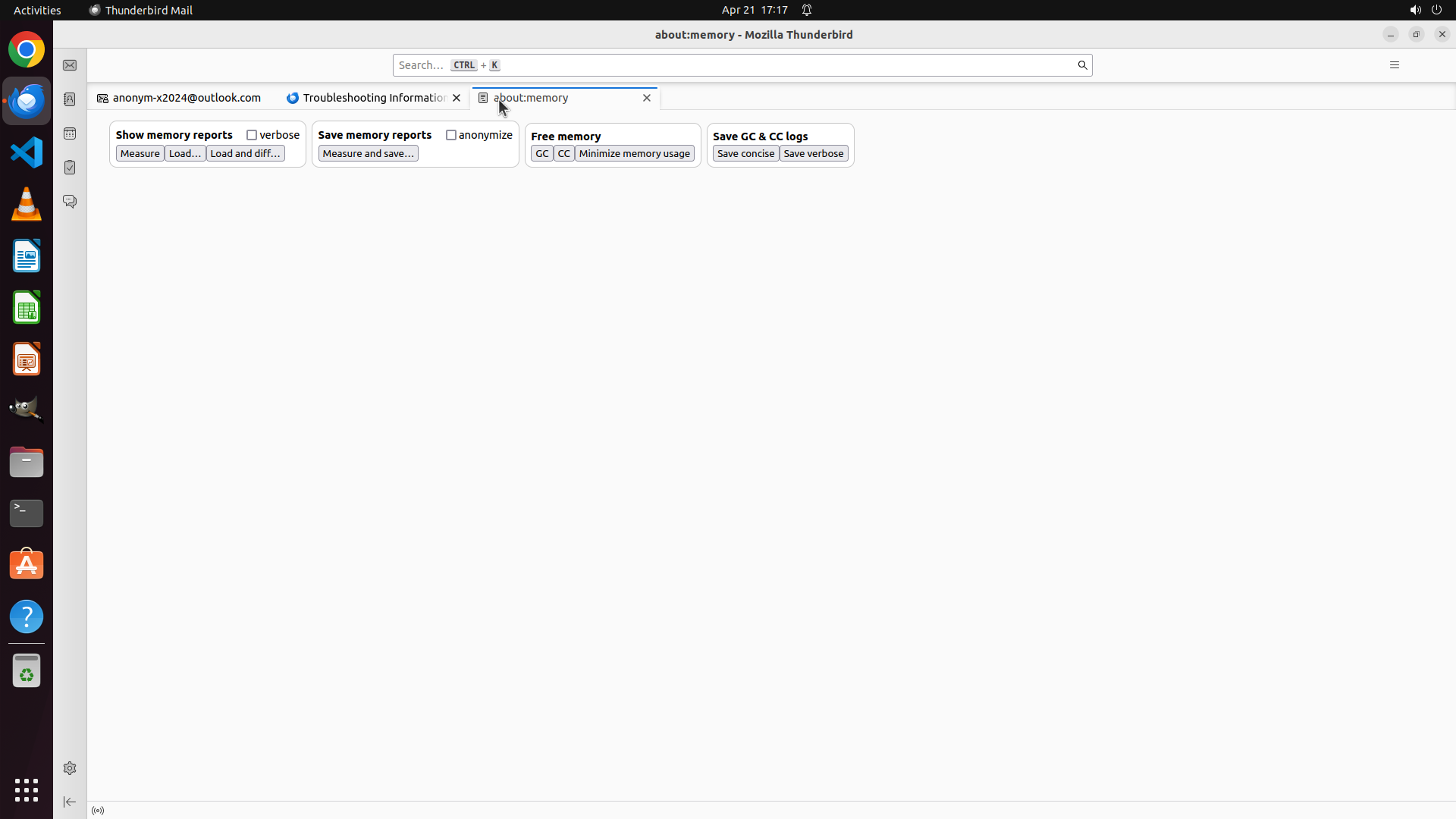1456x819 pixels.
Task: Enable the verbose checkbox
Action: pos(252,135)
